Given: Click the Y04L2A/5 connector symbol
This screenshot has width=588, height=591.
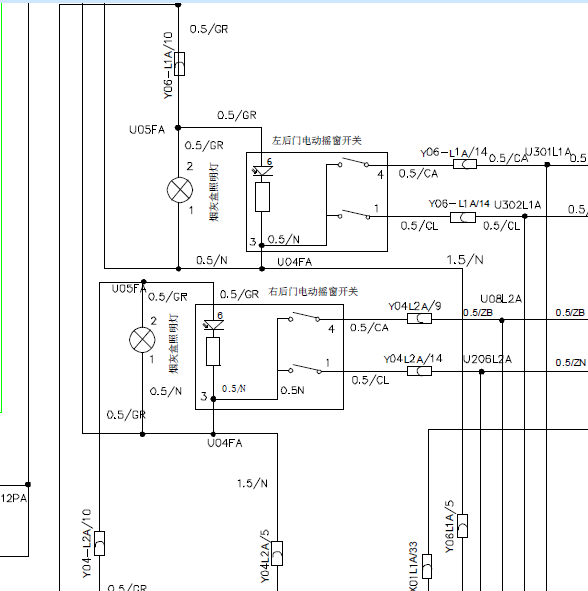Looking at the screenshot, I should click(277, 553).
